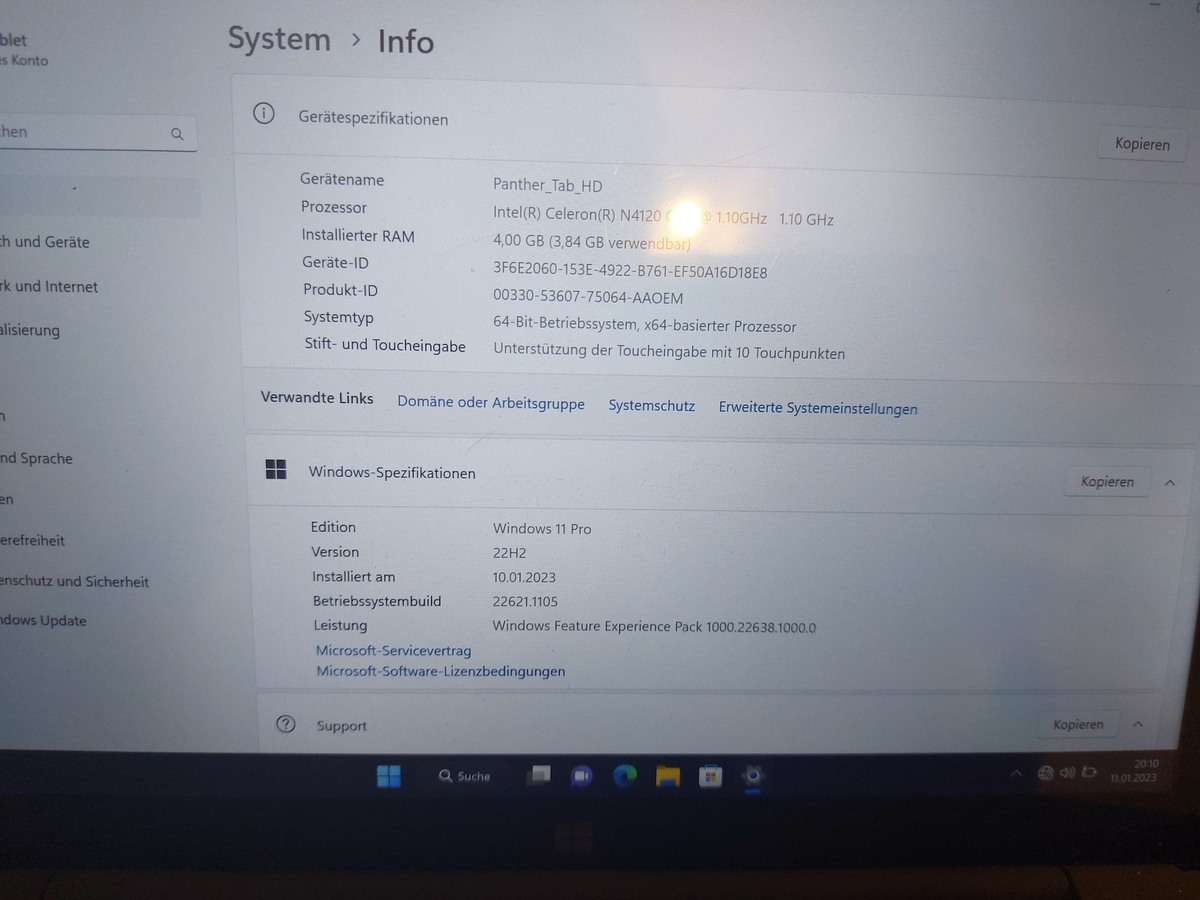Open Zeit und Sprache sidebar item
Image resolution: width=1200 pixels, height=900 pixels.
click(36, 459)
